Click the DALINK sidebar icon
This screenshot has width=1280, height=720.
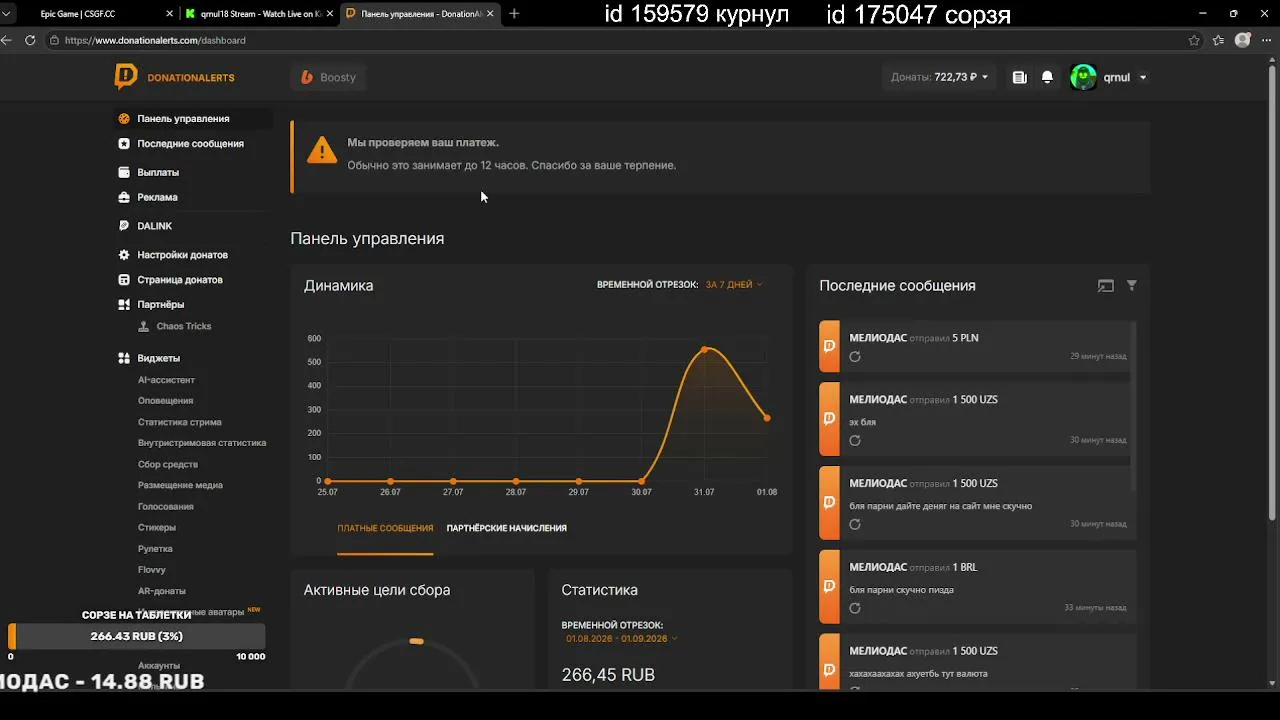pos(124,226)
